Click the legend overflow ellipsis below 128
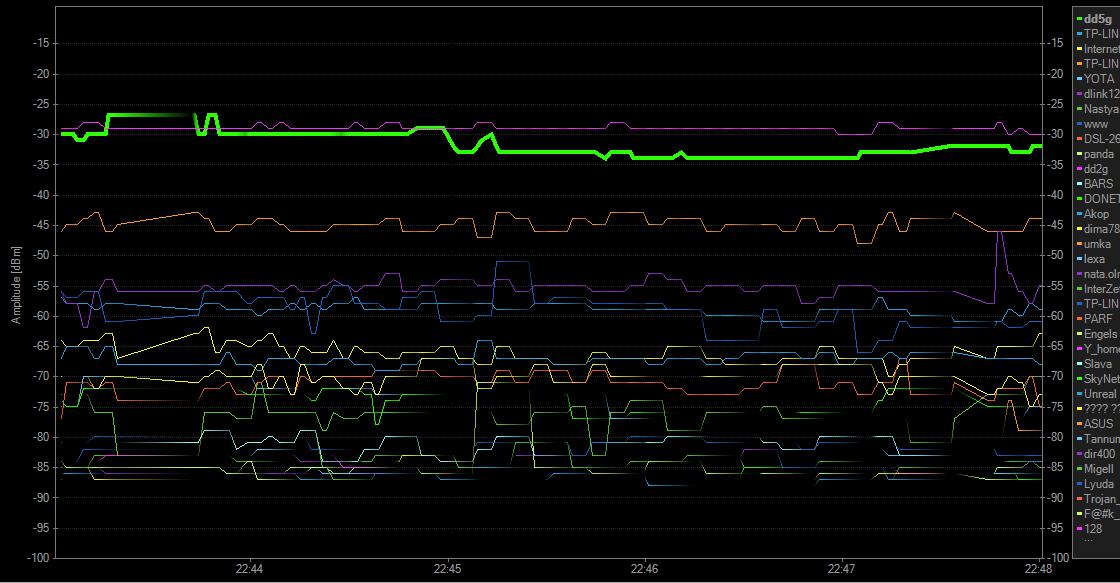This screenshot has height=583, width=1120. tap(1089, 541)
